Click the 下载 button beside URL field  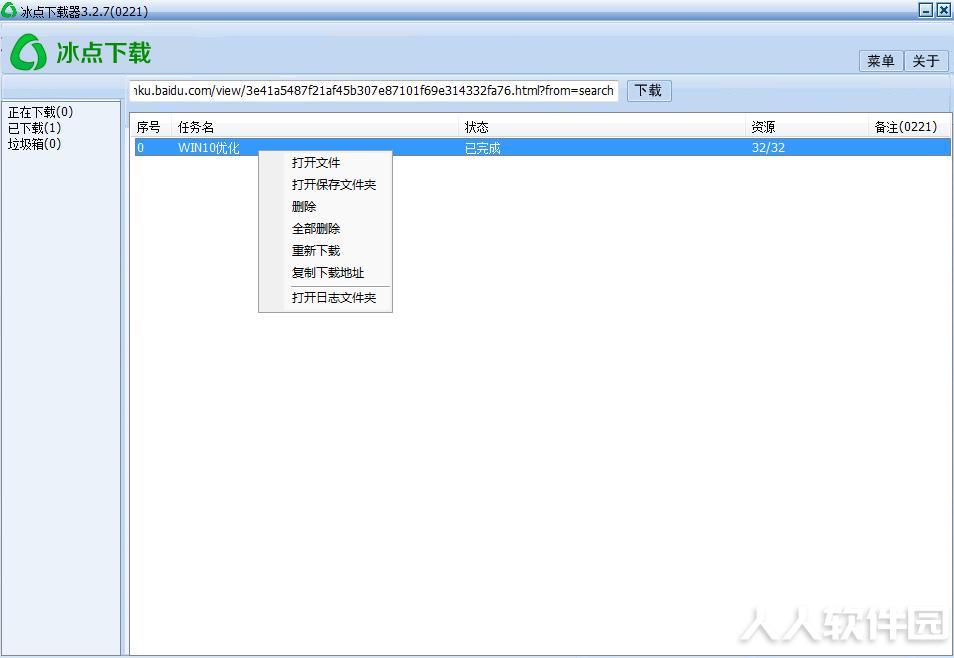pyautogui.click(x=649, y=91)
